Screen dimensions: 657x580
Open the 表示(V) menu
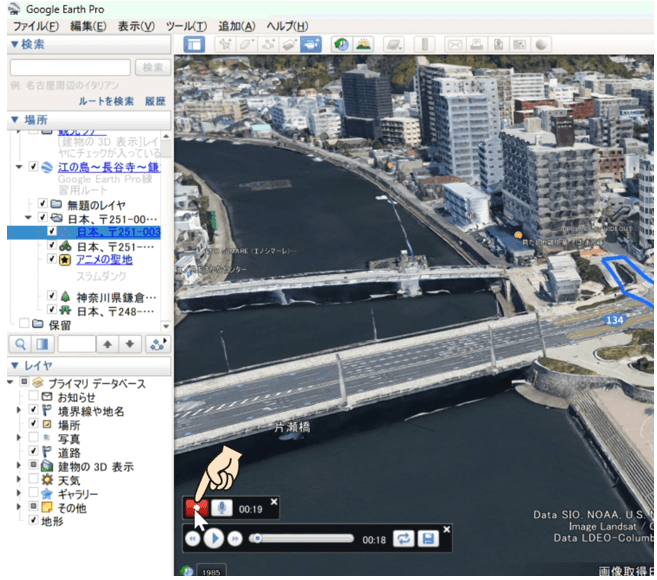tap(135, 25)
